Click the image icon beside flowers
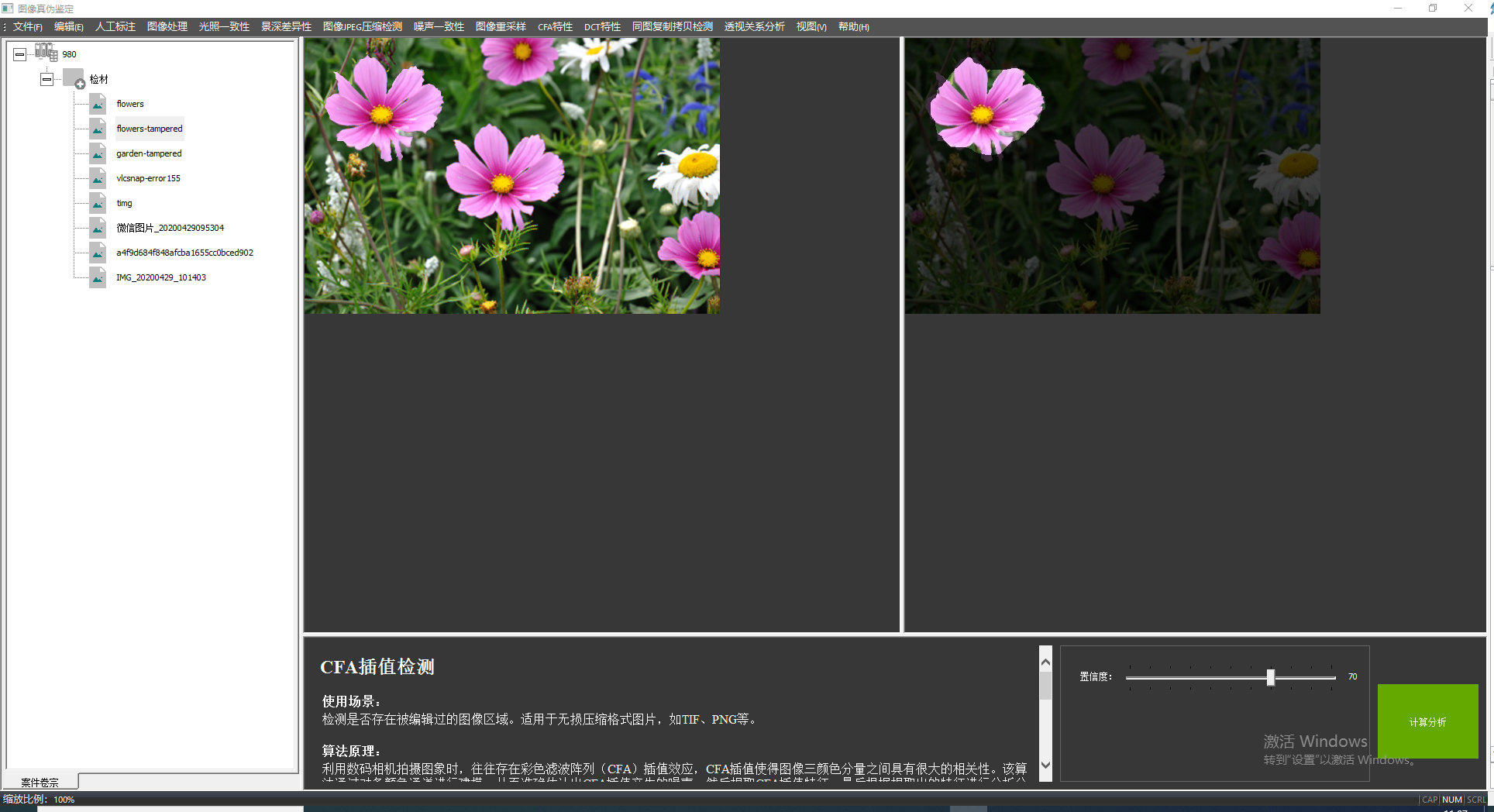The height and width of the screenshot is (812, 1494). 98,104
